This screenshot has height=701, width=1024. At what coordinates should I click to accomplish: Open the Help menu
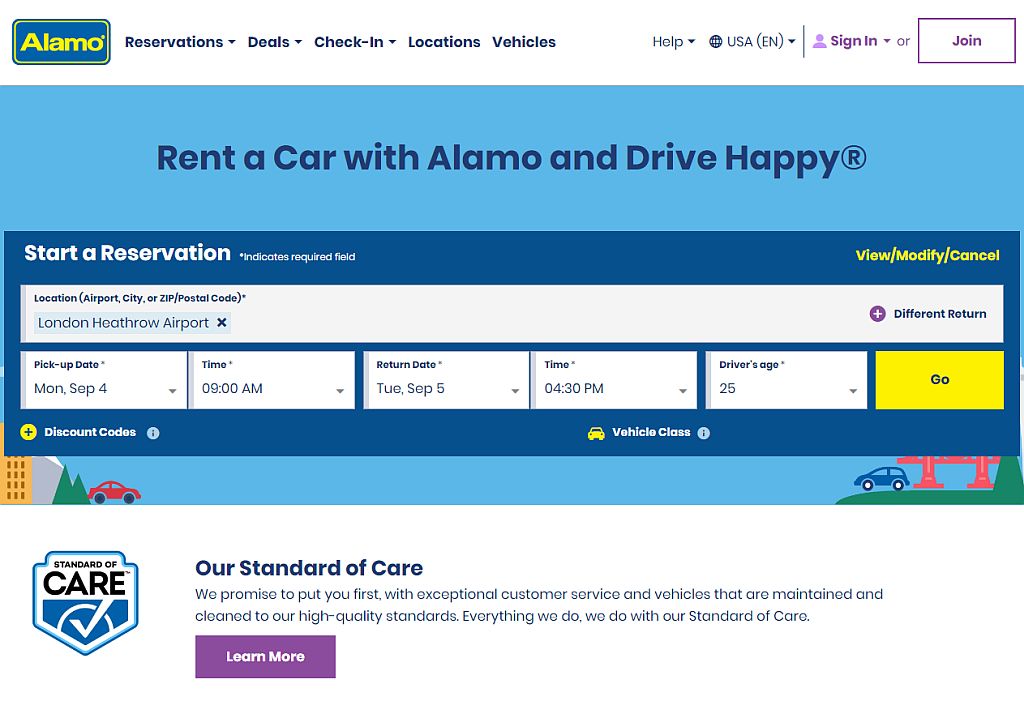point(672,42)
